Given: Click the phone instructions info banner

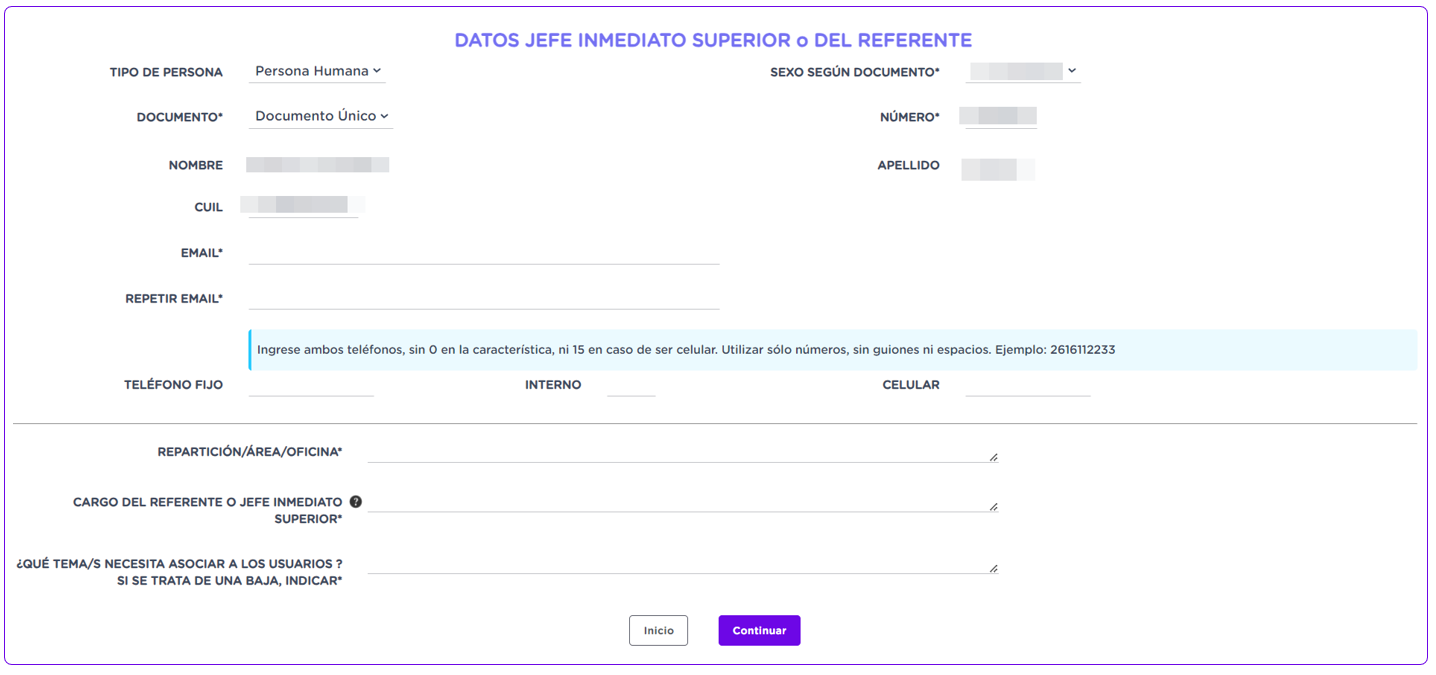Looking at the screenshot, I should (832, 350).
